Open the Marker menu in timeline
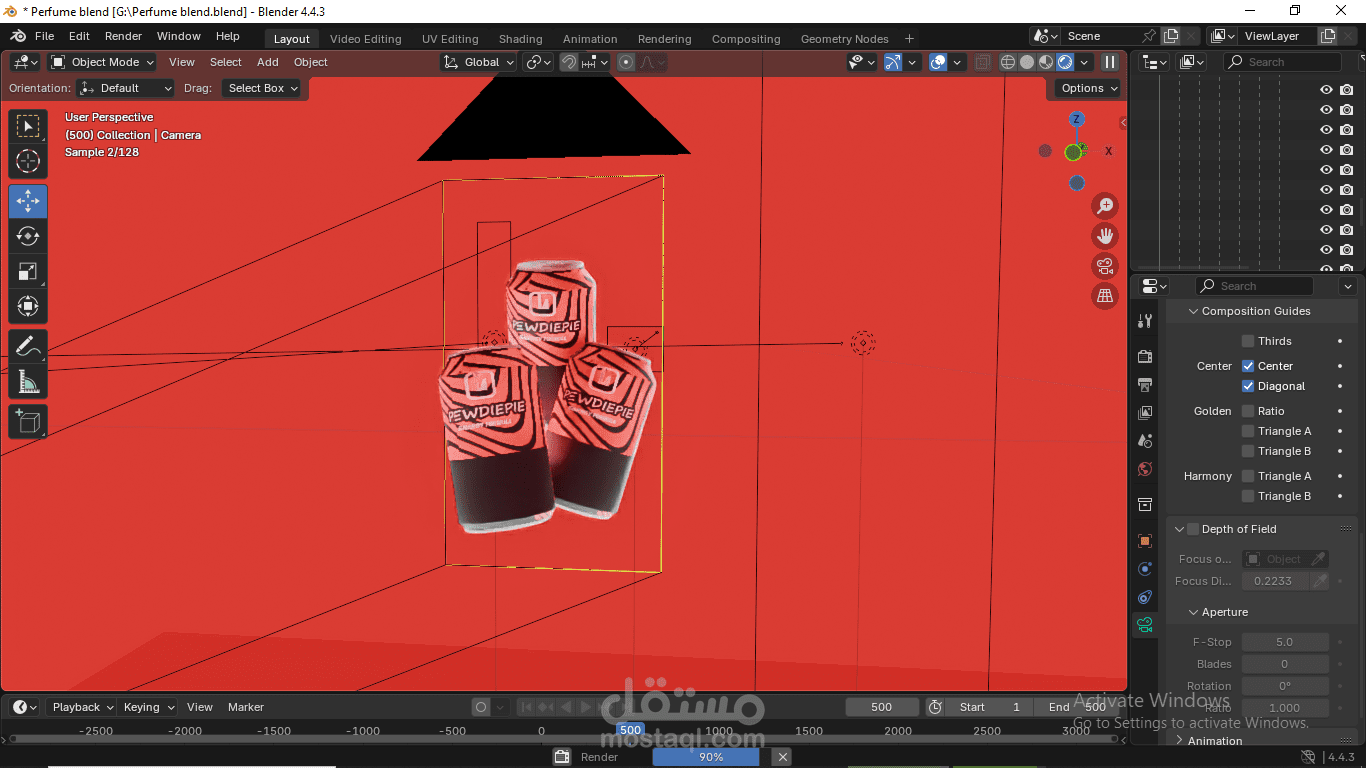This screenshot has width=1366, height=768. point(246,707)
